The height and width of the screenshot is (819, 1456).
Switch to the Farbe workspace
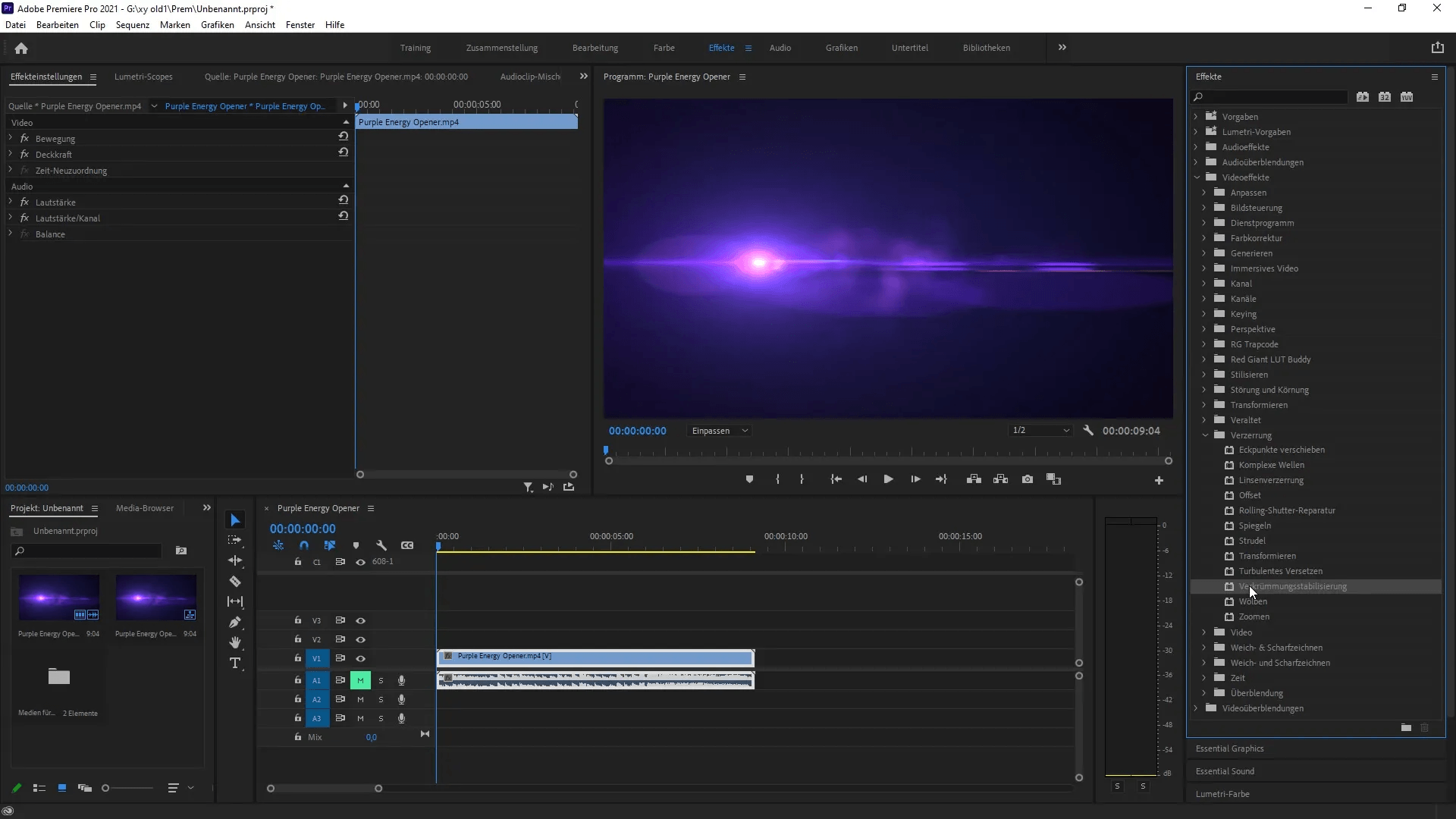pyautogui.click(x=664, y=48)
